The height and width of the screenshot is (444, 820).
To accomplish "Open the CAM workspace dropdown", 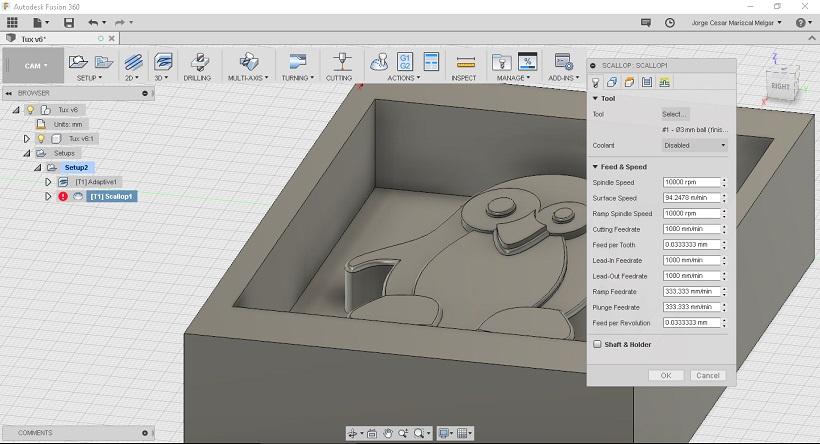I will pyautogui.click(x=36, y=65).
